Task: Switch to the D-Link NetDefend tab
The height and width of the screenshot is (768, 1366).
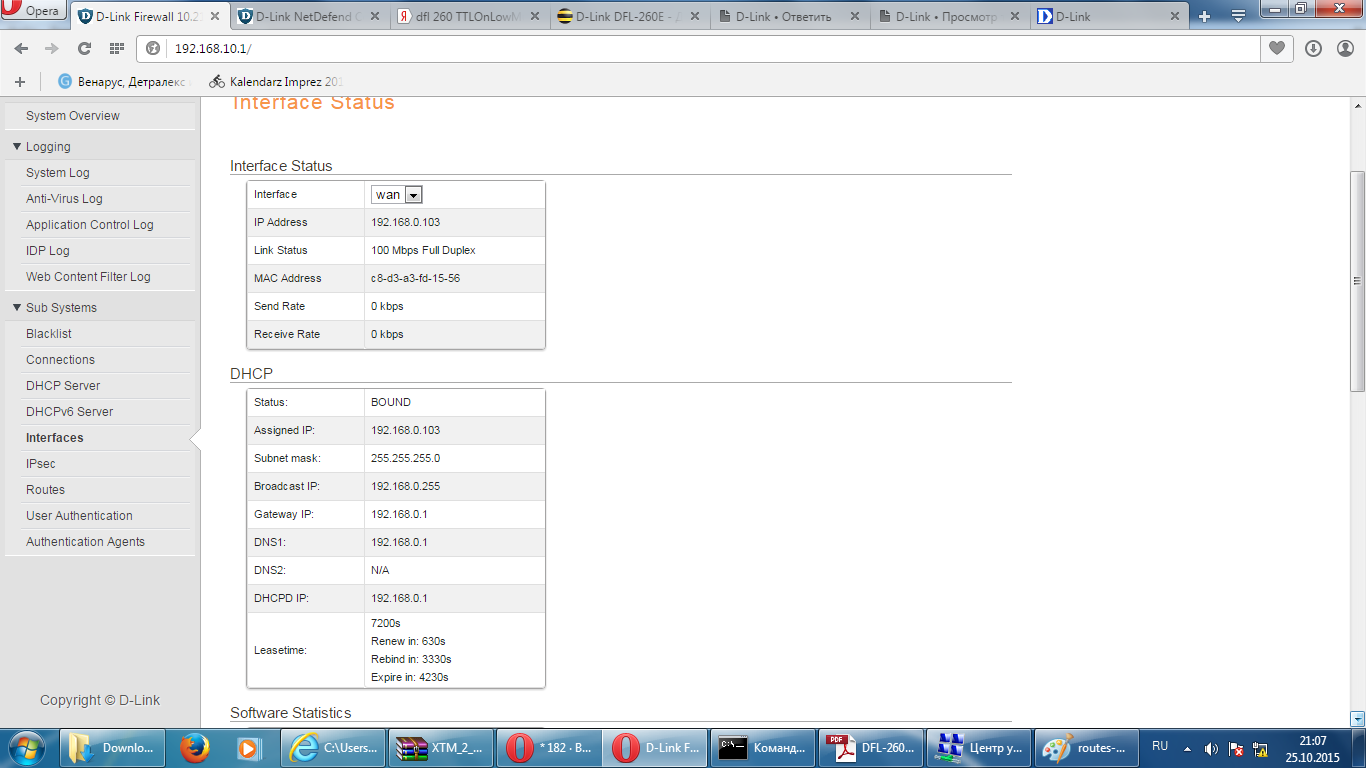Action: coord(310,17)
